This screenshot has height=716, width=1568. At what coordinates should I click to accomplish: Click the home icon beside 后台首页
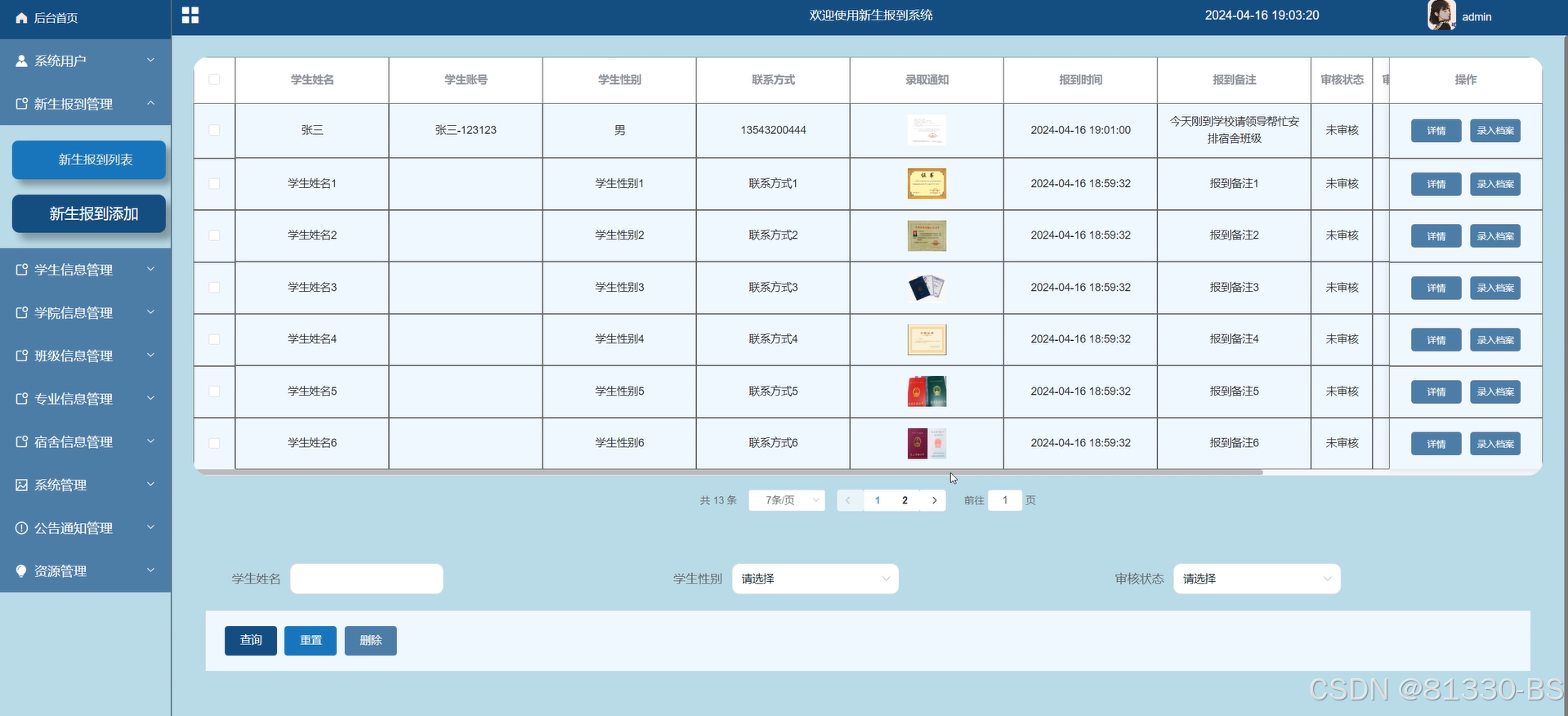(21, 17)
